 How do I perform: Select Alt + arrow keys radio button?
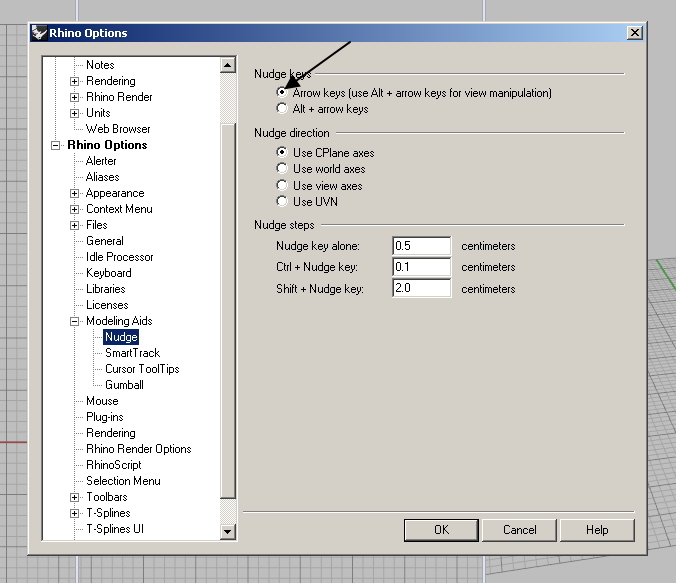282,108
